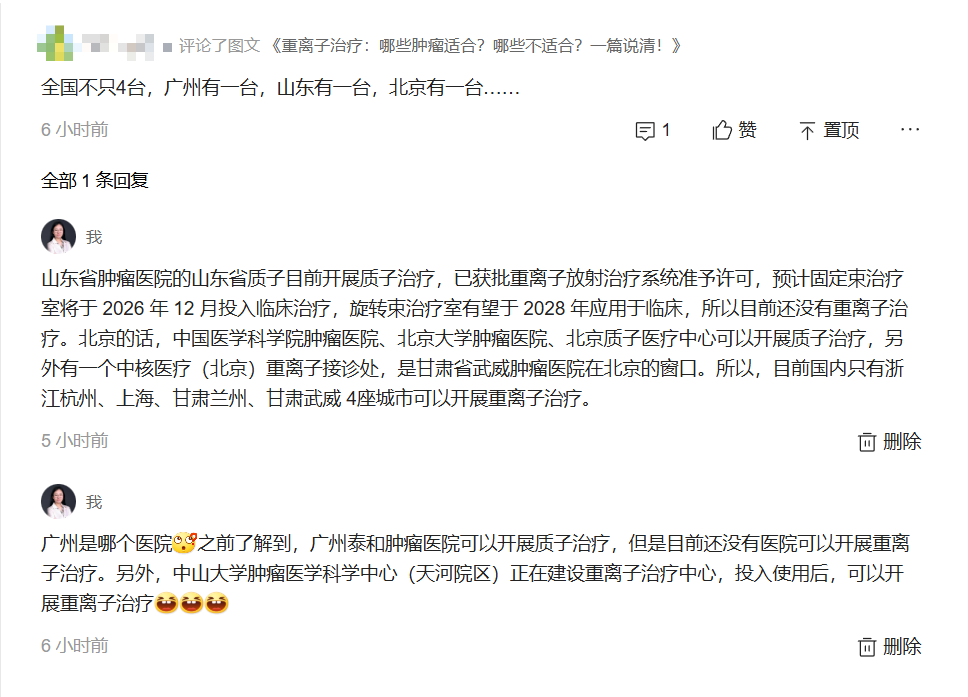Click the 全部 1 条回复 header
This screenshot has height=697, width=968.
(94, 181)
